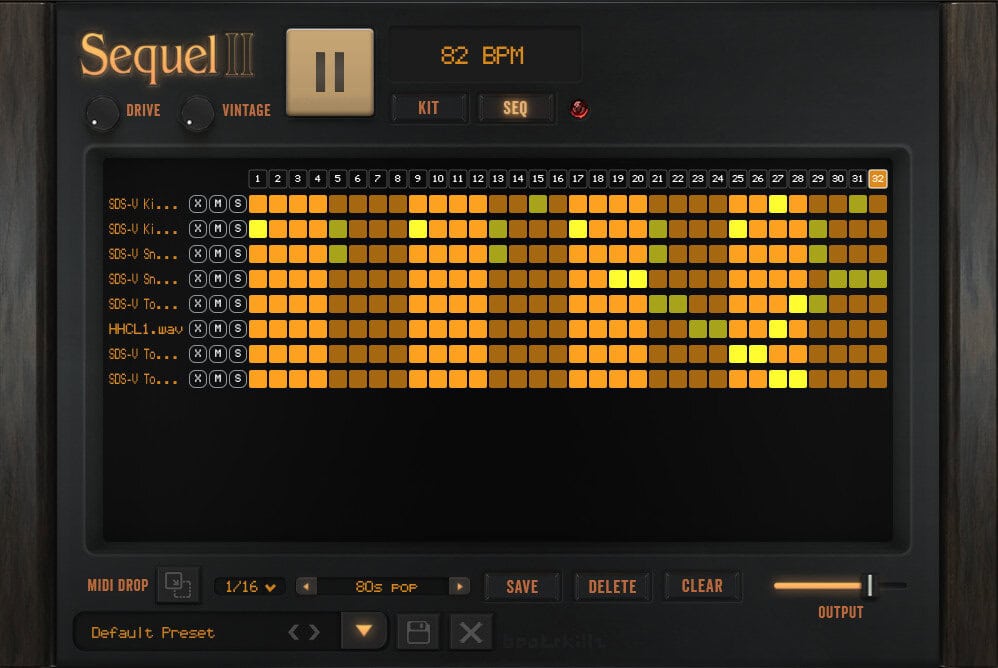Screen dimensions: 998x668
Task: Click the Vintage knob
Action: click(196, 112)
